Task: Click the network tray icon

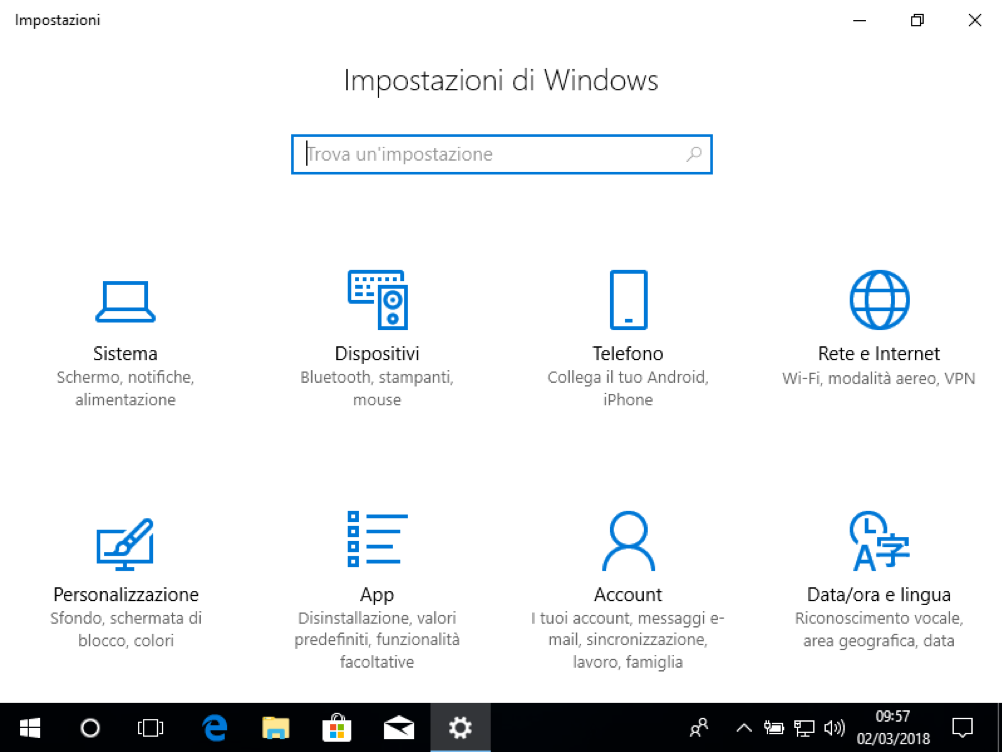Action: click(x=804, y=728)
